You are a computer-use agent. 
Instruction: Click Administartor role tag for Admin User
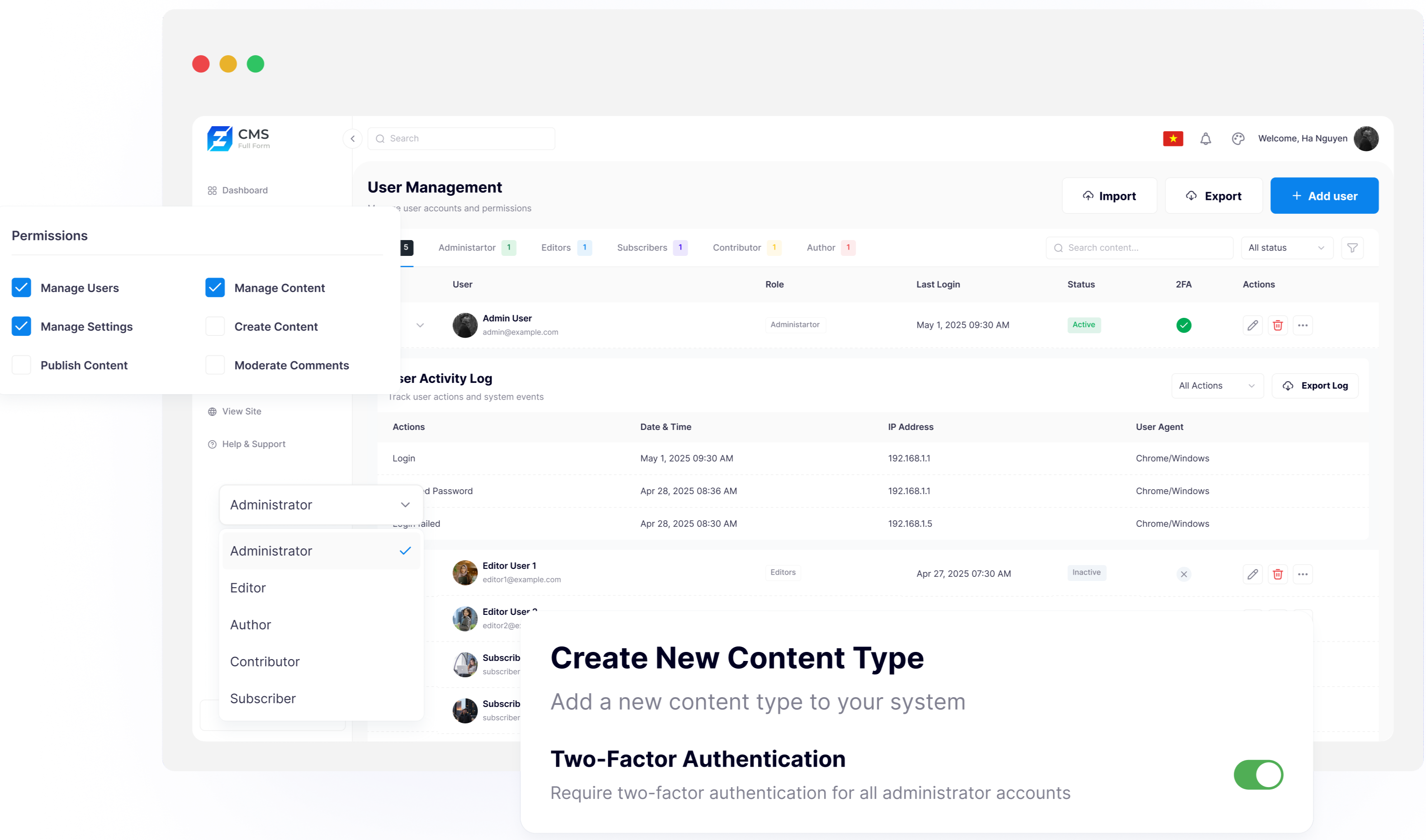tap(796, 325)
